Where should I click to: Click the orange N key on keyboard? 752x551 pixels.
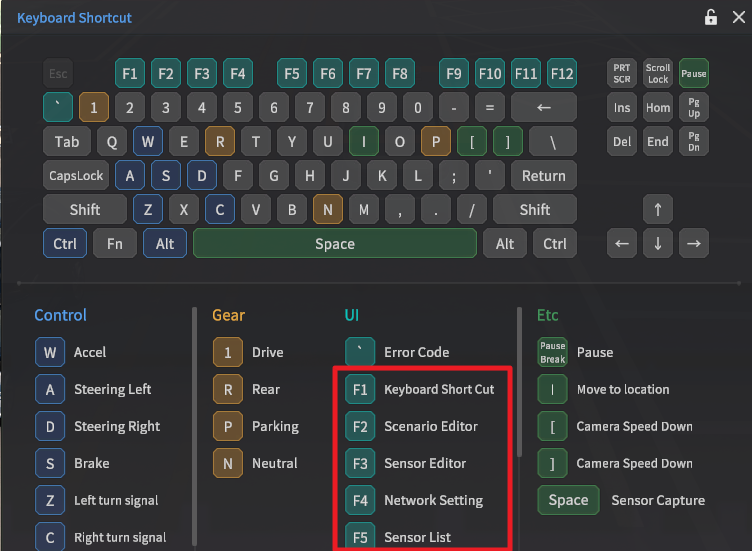327,209
